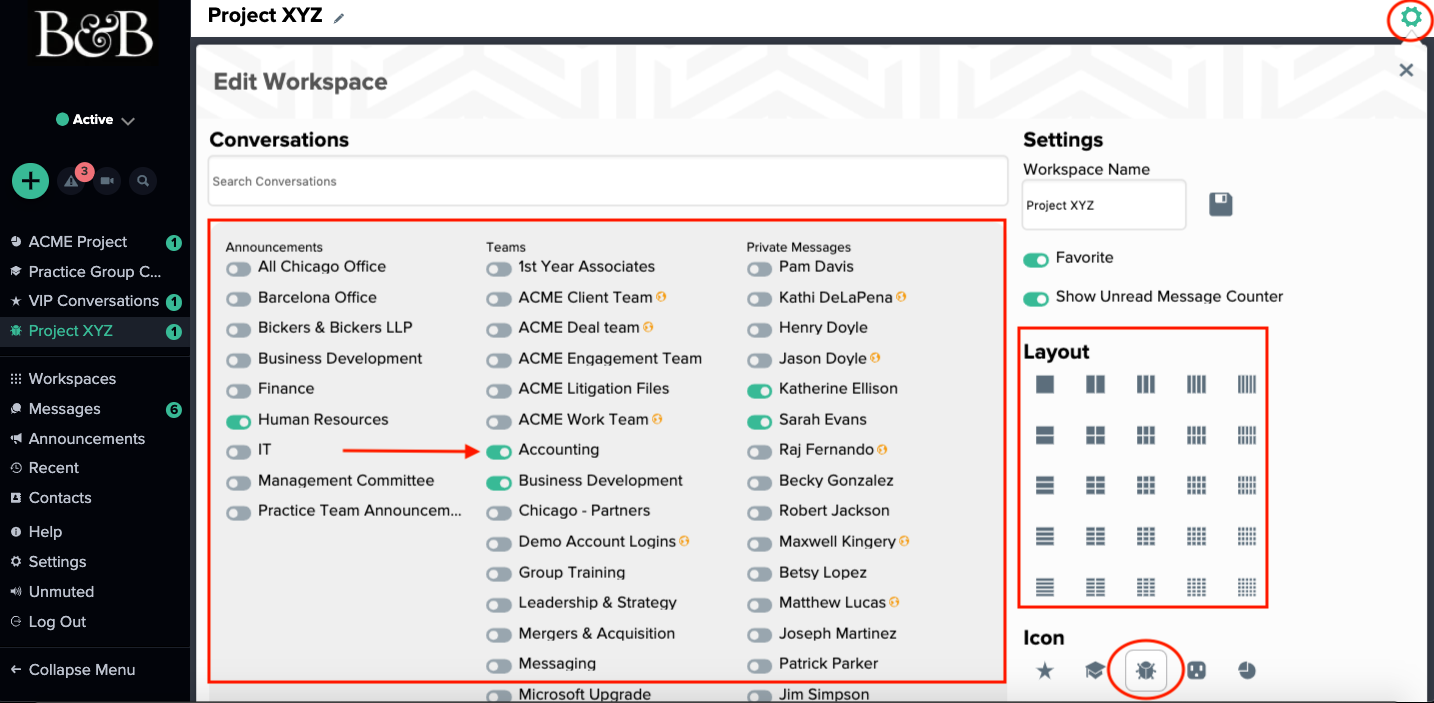Open the Active status dropdown

(95, 120)
